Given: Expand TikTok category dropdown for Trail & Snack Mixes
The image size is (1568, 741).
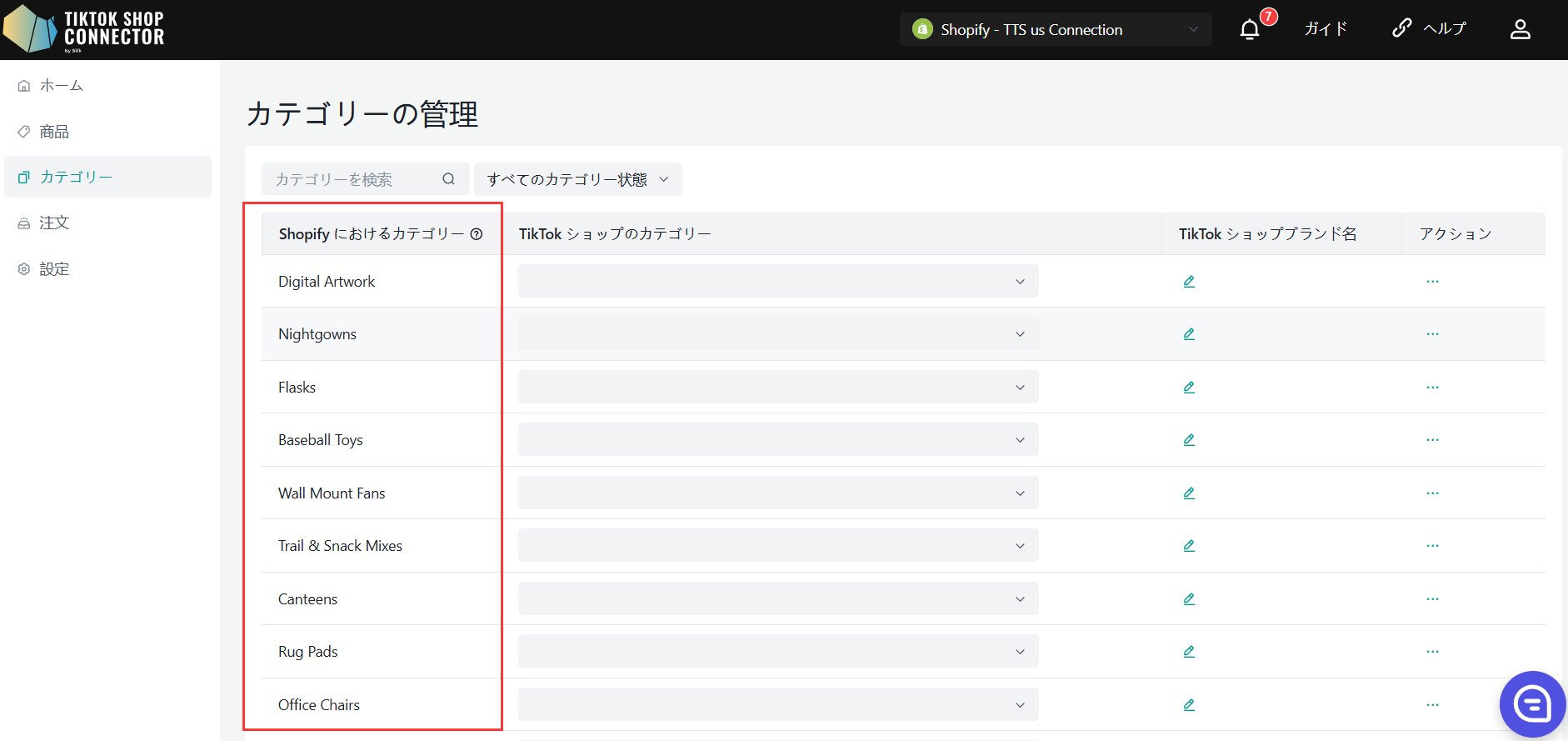Looking at the screenshot, I should pyautogui.click(x=778, y=546).
